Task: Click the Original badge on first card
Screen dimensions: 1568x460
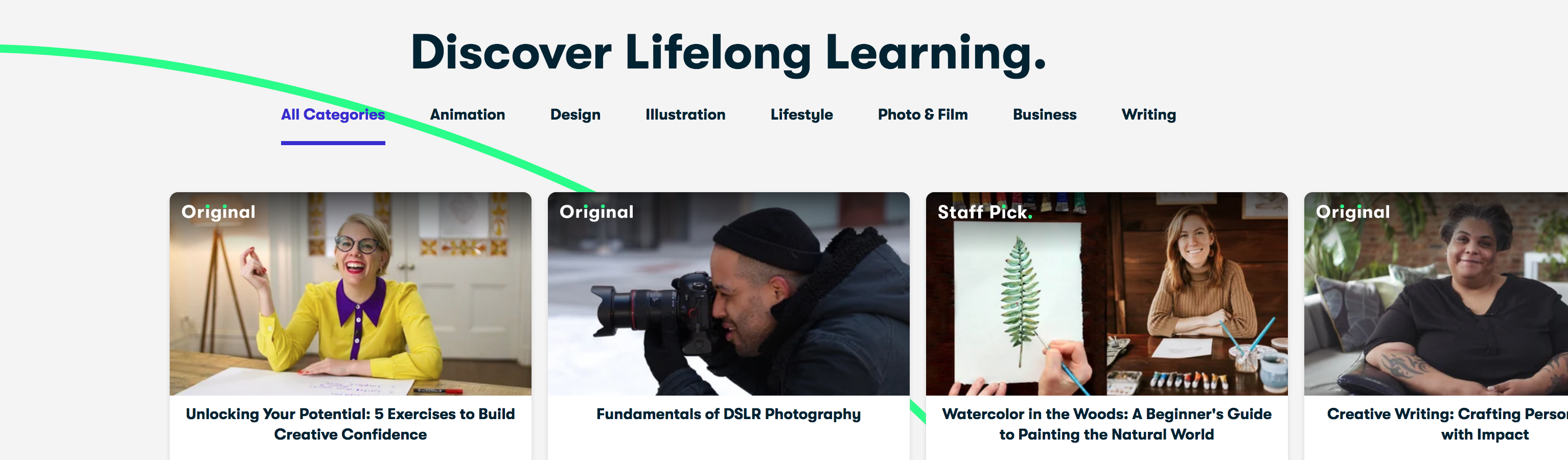Action: click(219, 212)
